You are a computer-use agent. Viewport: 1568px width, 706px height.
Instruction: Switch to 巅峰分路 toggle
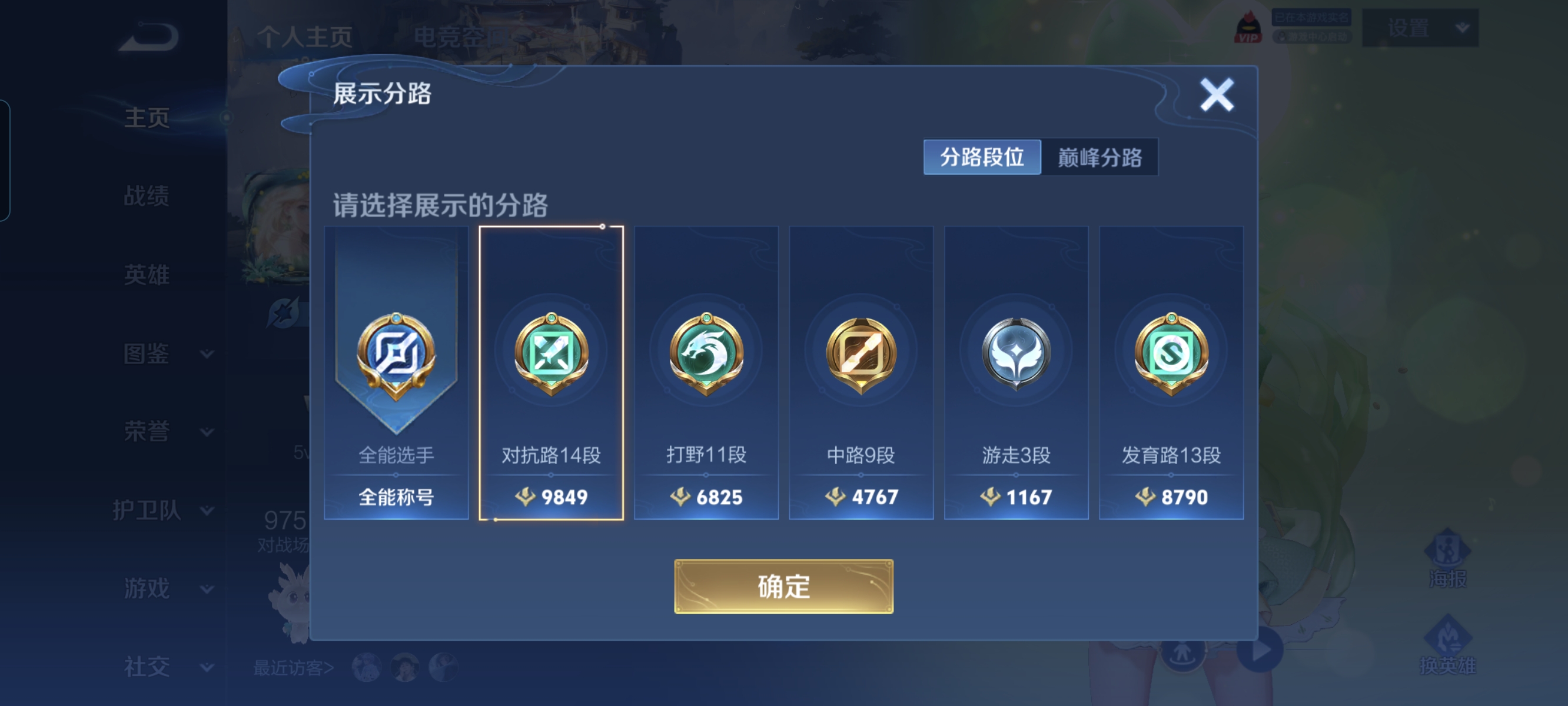coord(1099,157)
